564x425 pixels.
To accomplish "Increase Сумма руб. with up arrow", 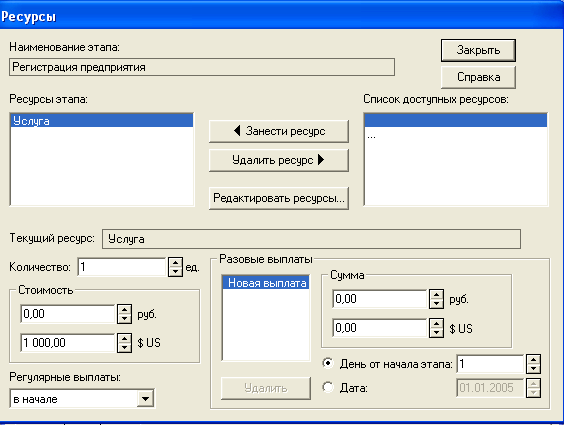I will [x=436, y=294].
